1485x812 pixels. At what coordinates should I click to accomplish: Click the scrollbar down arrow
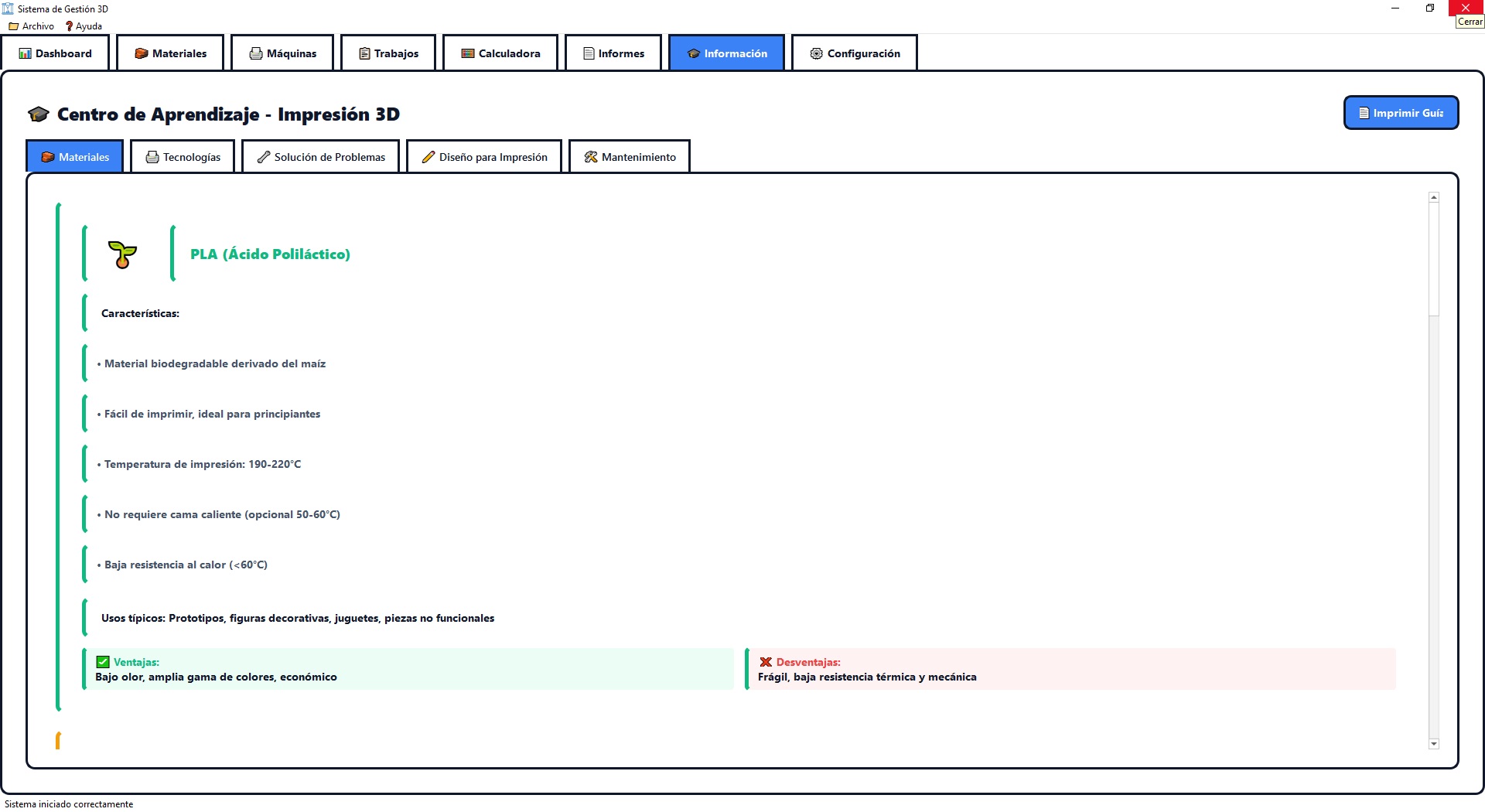click(x=1433, y=744)
